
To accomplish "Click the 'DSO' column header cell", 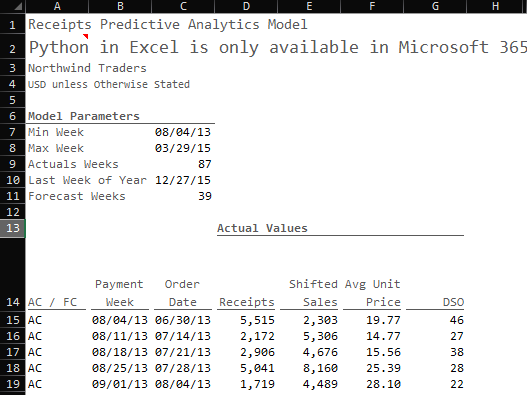I will (453, 302).
